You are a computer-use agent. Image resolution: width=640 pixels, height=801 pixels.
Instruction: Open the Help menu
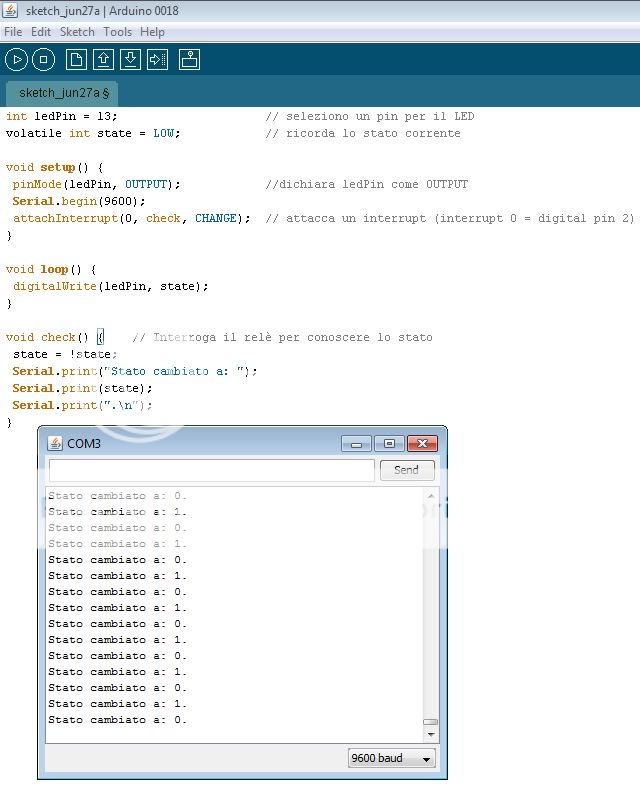click(x=152, y=32)
